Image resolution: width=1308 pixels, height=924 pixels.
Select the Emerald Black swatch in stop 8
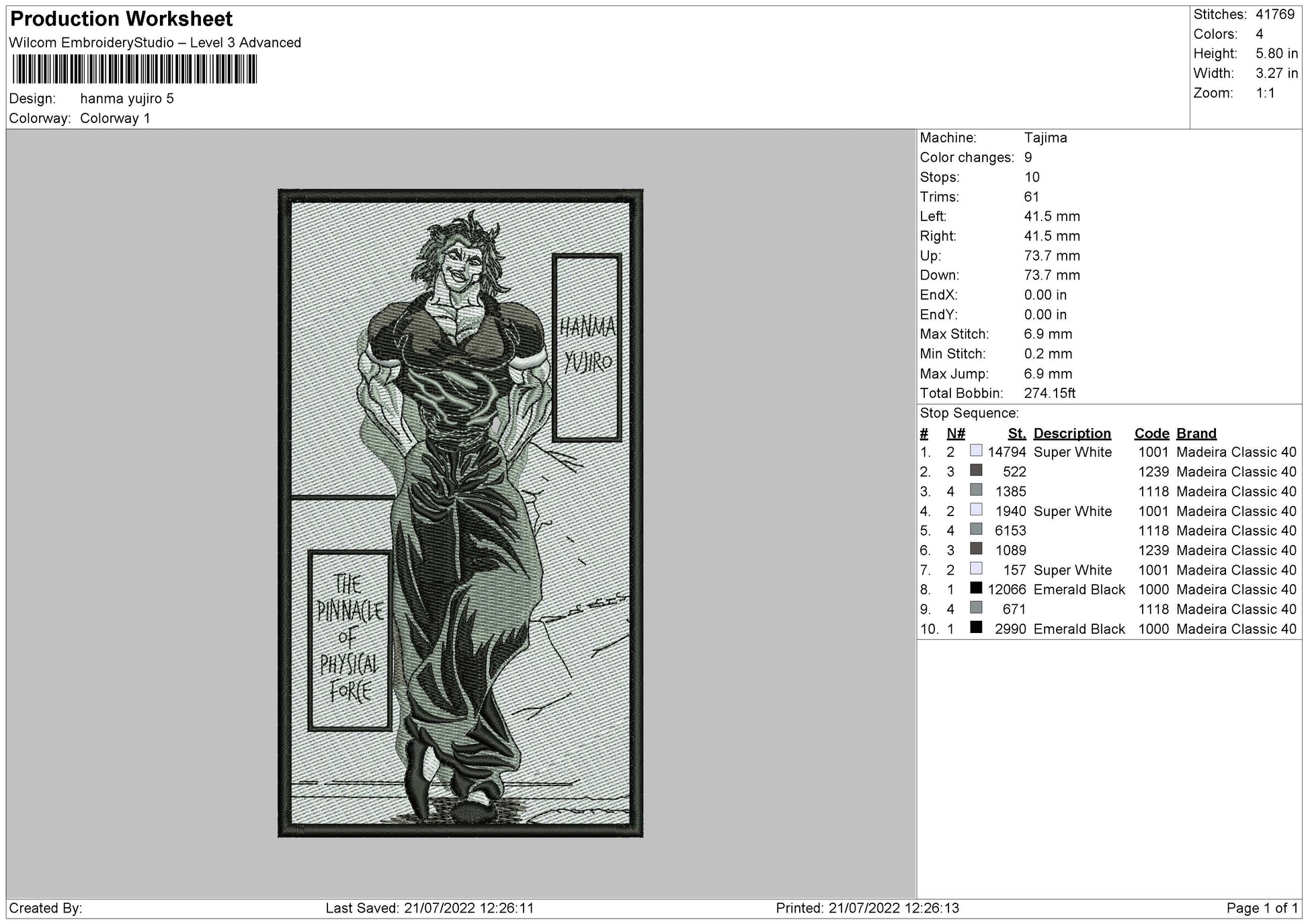[x=976, y=588]
